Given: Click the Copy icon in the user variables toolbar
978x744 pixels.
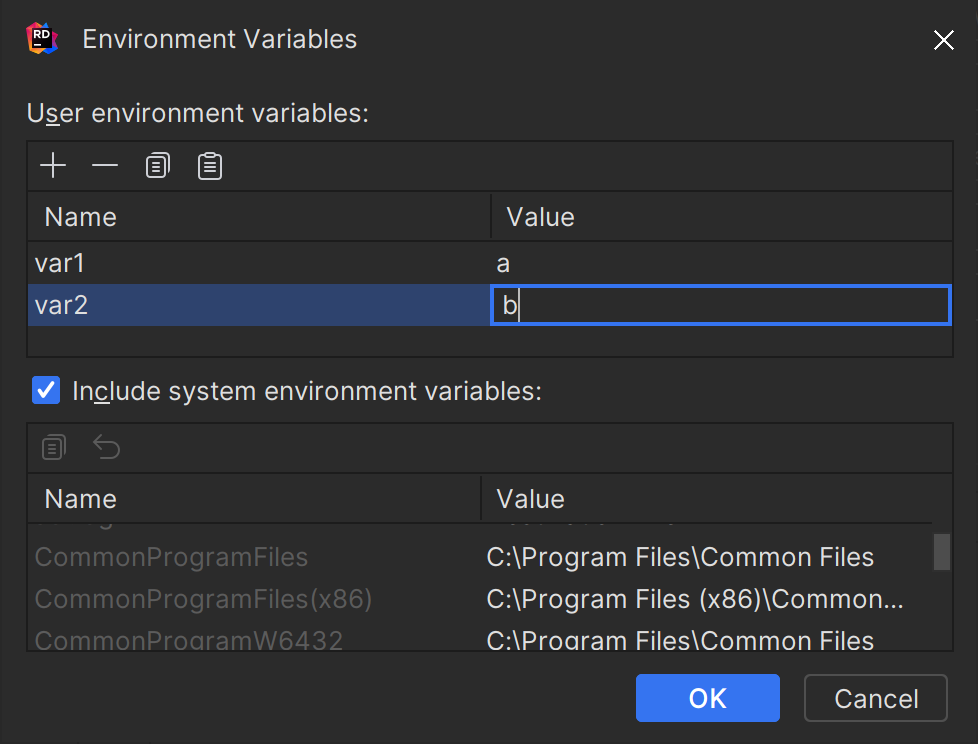Looking at the screenshot, I should coord(157,165).
